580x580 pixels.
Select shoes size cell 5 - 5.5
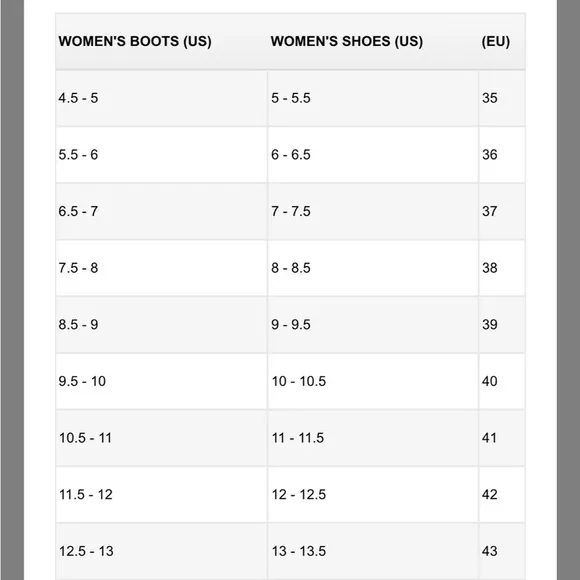(x=373, y=98)
